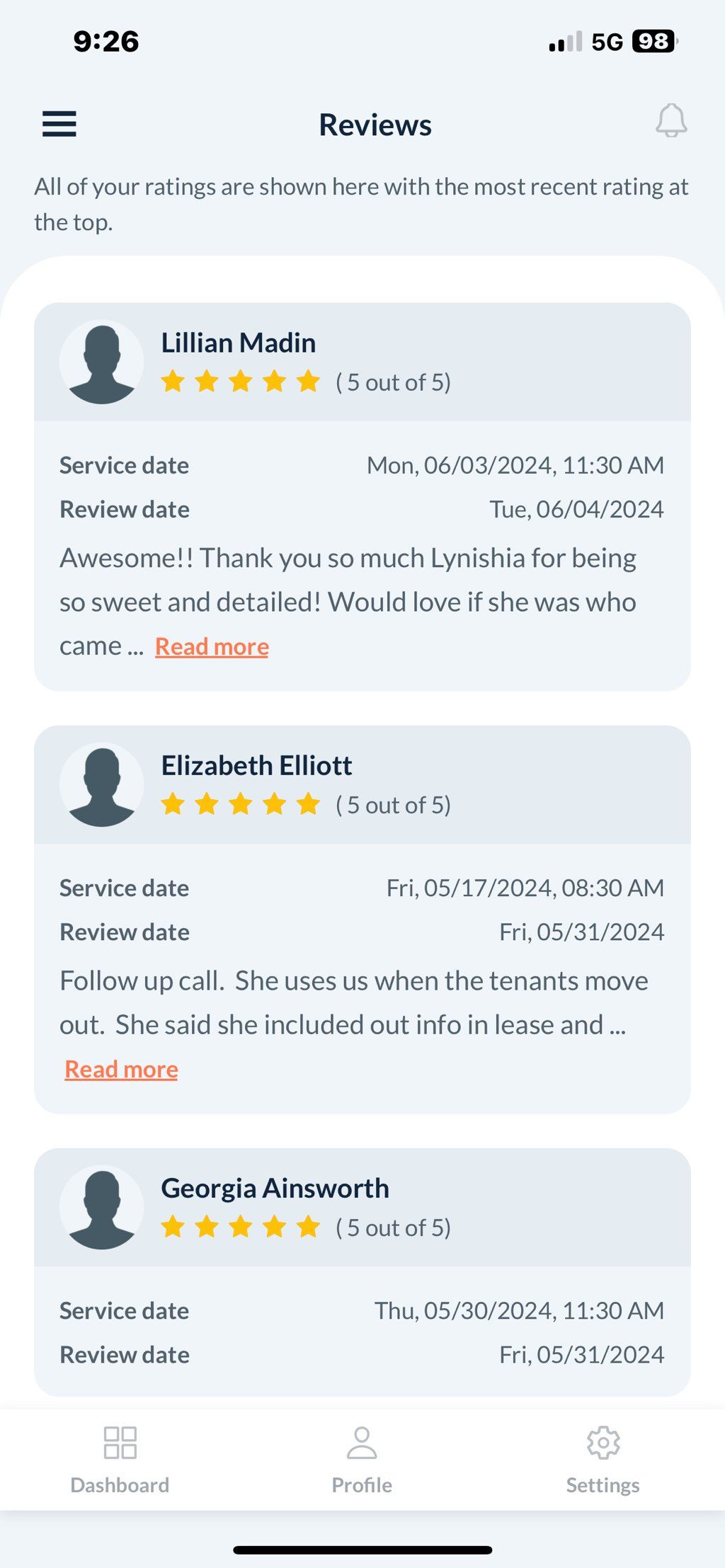Select Georgia Ainsworth's star rating

click(x=241, y=1227)
